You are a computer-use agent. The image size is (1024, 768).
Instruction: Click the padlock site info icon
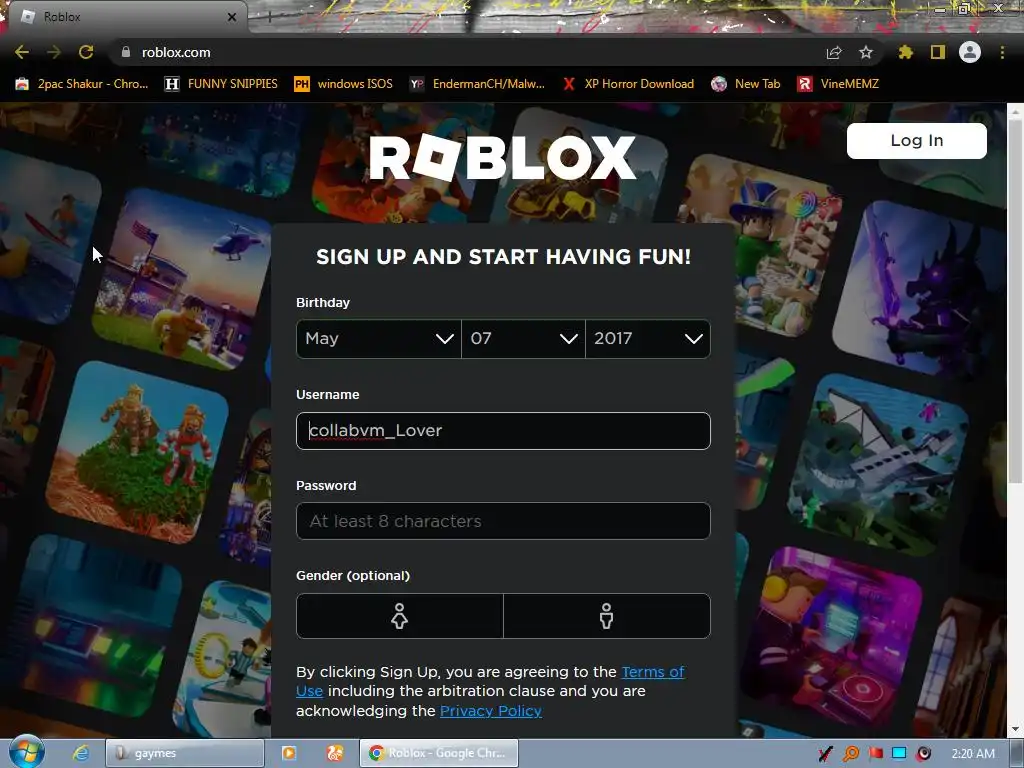click(x=125, y=52)
